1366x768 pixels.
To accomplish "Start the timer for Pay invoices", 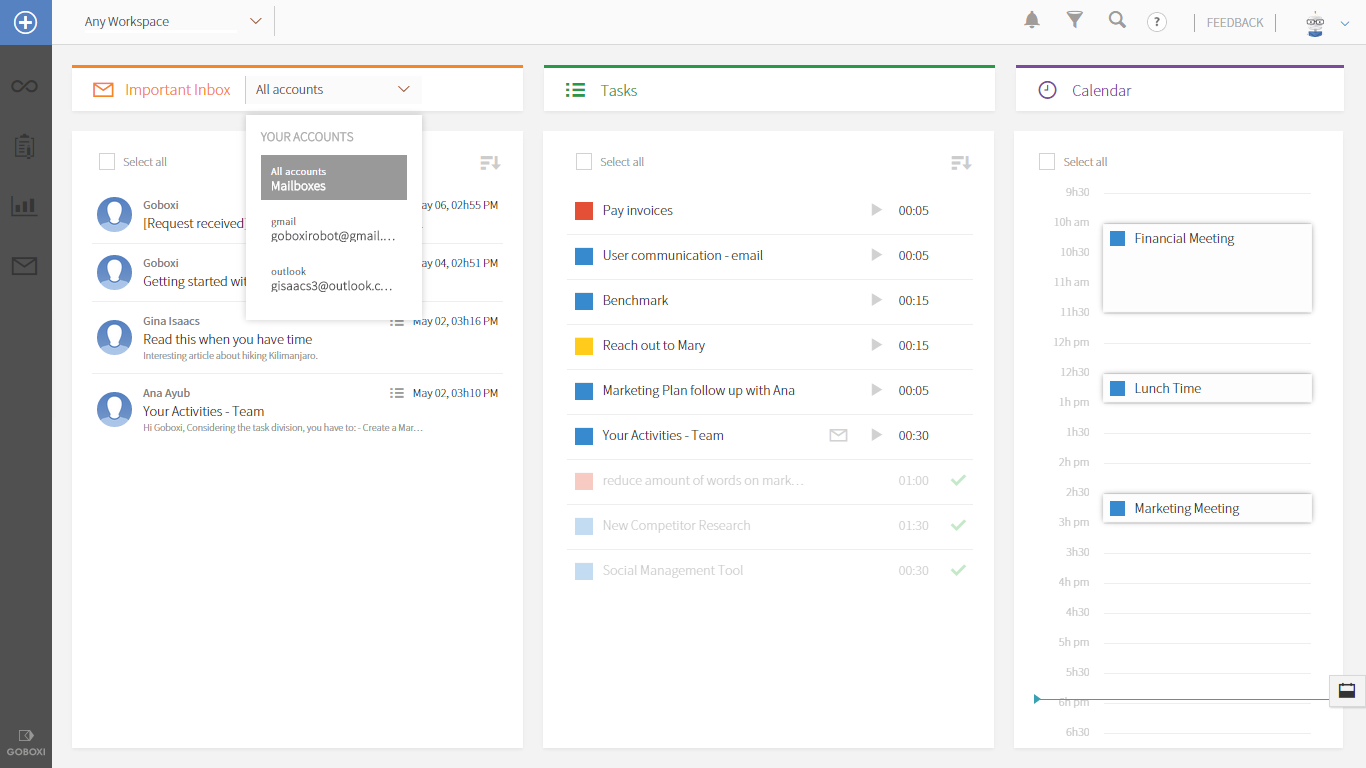I will click(877, 210).
